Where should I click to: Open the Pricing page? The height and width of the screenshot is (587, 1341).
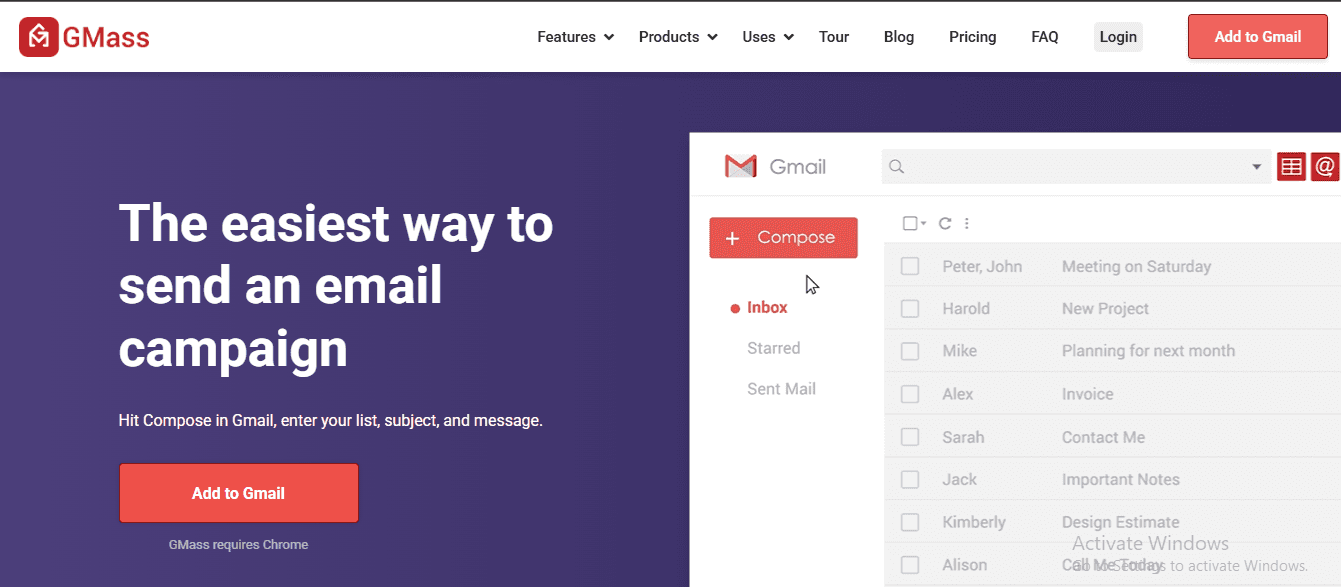coord(973,37)
